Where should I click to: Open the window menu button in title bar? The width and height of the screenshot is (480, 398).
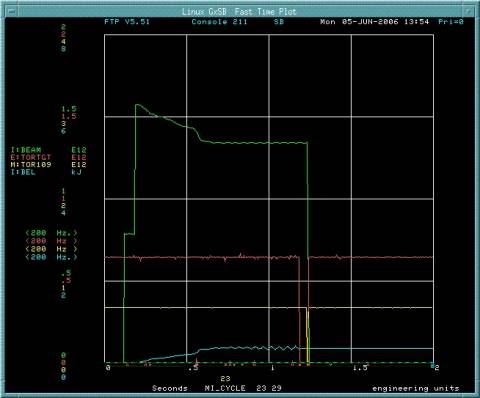click(12, 12)
